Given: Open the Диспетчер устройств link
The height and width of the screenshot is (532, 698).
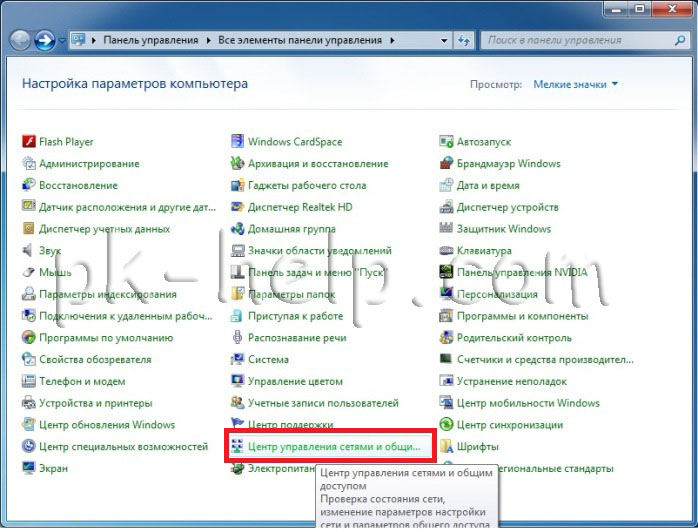Looking at the screenshot, I should 507,207.
